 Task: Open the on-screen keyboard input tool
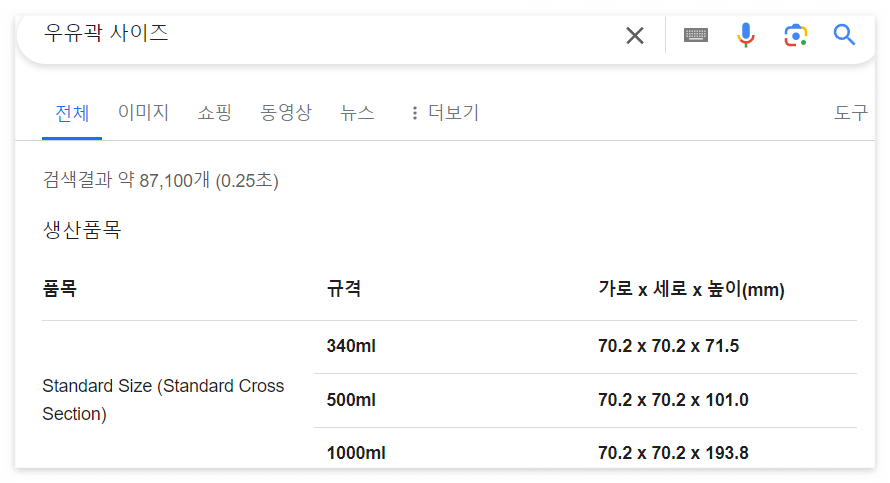[x=695, y=35]
